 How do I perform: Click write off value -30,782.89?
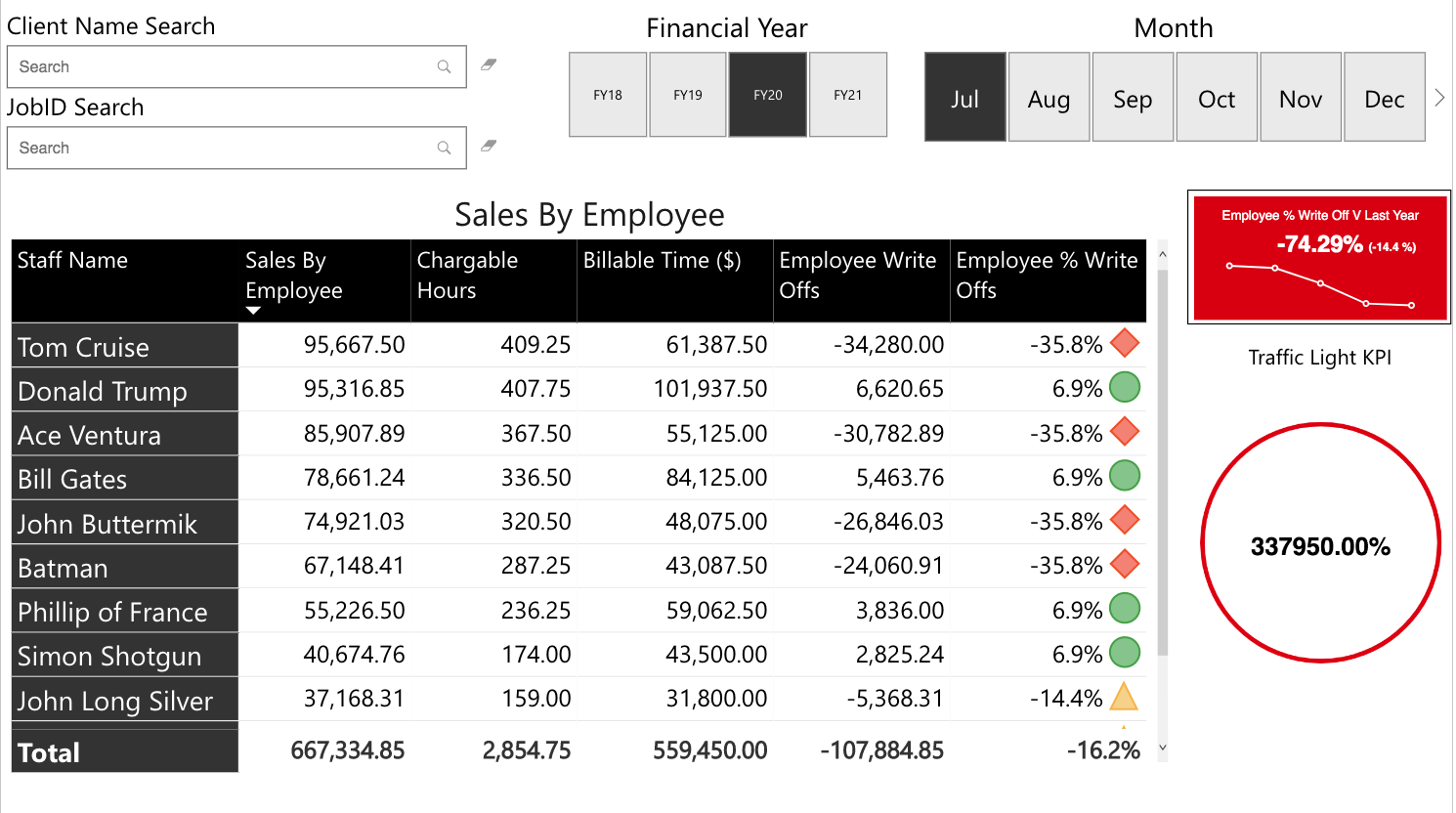pos(888,433)
